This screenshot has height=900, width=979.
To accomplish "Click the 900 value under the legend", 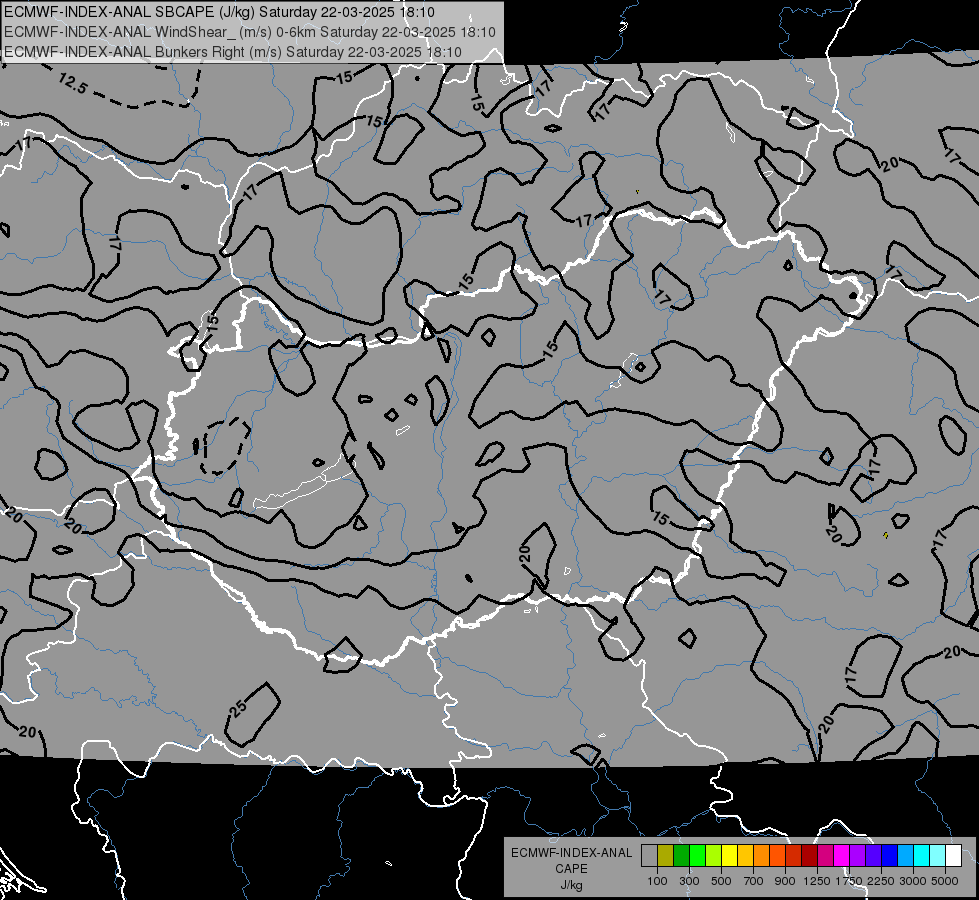I will point(785,881).
